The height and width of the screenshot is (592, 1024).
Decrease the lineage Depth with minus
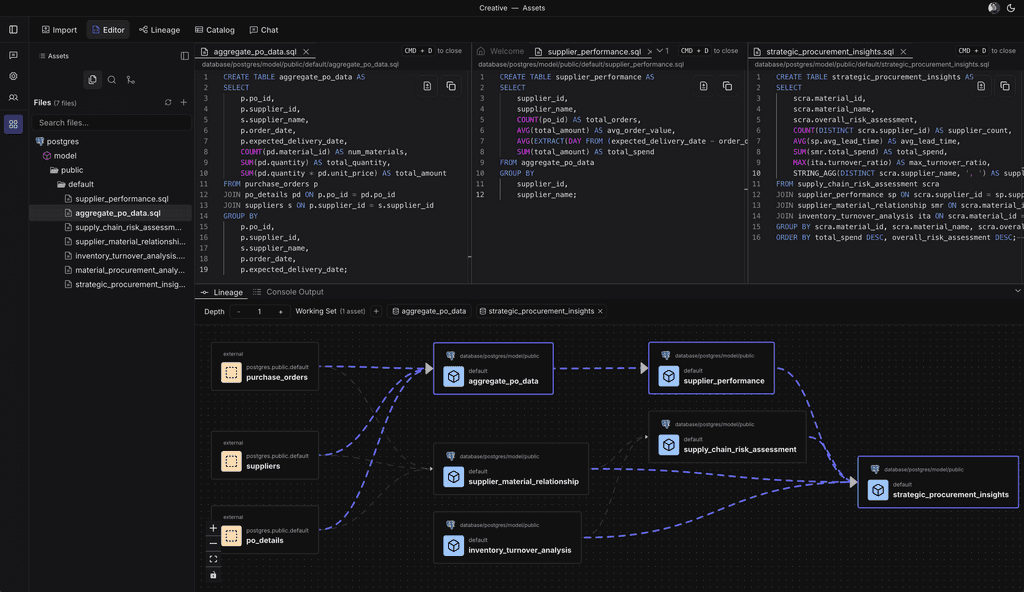click(238, 311)
